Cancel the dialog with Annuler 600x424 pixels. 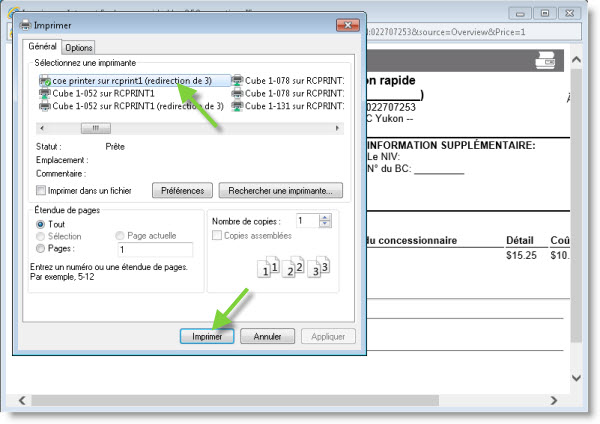pyautogui.click(x=267, y=336)
